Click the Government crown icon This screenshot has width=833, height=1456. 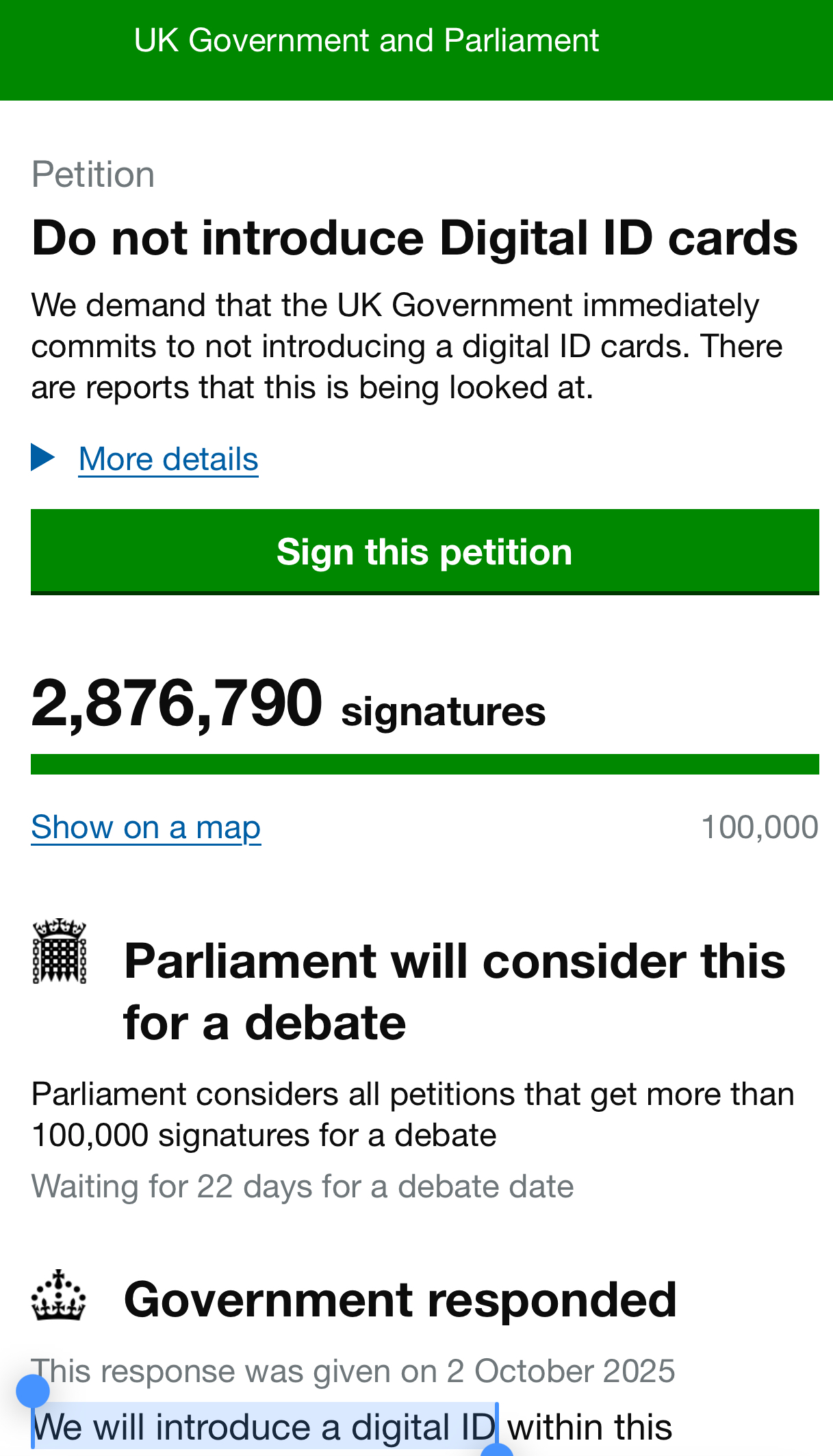tap(59, 1295)
